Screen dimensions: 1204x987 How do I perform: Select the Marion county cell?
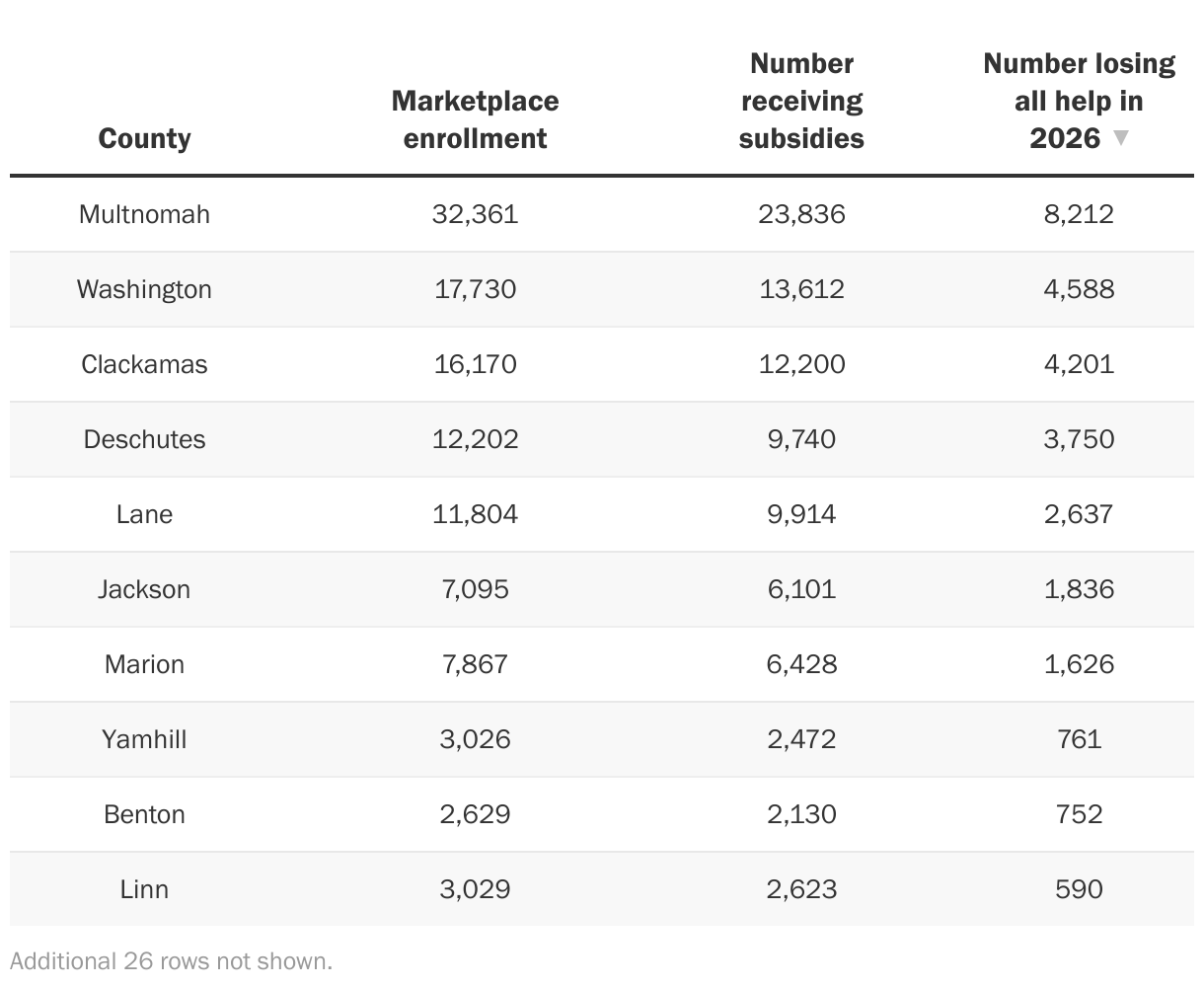[x=144, y=664]
